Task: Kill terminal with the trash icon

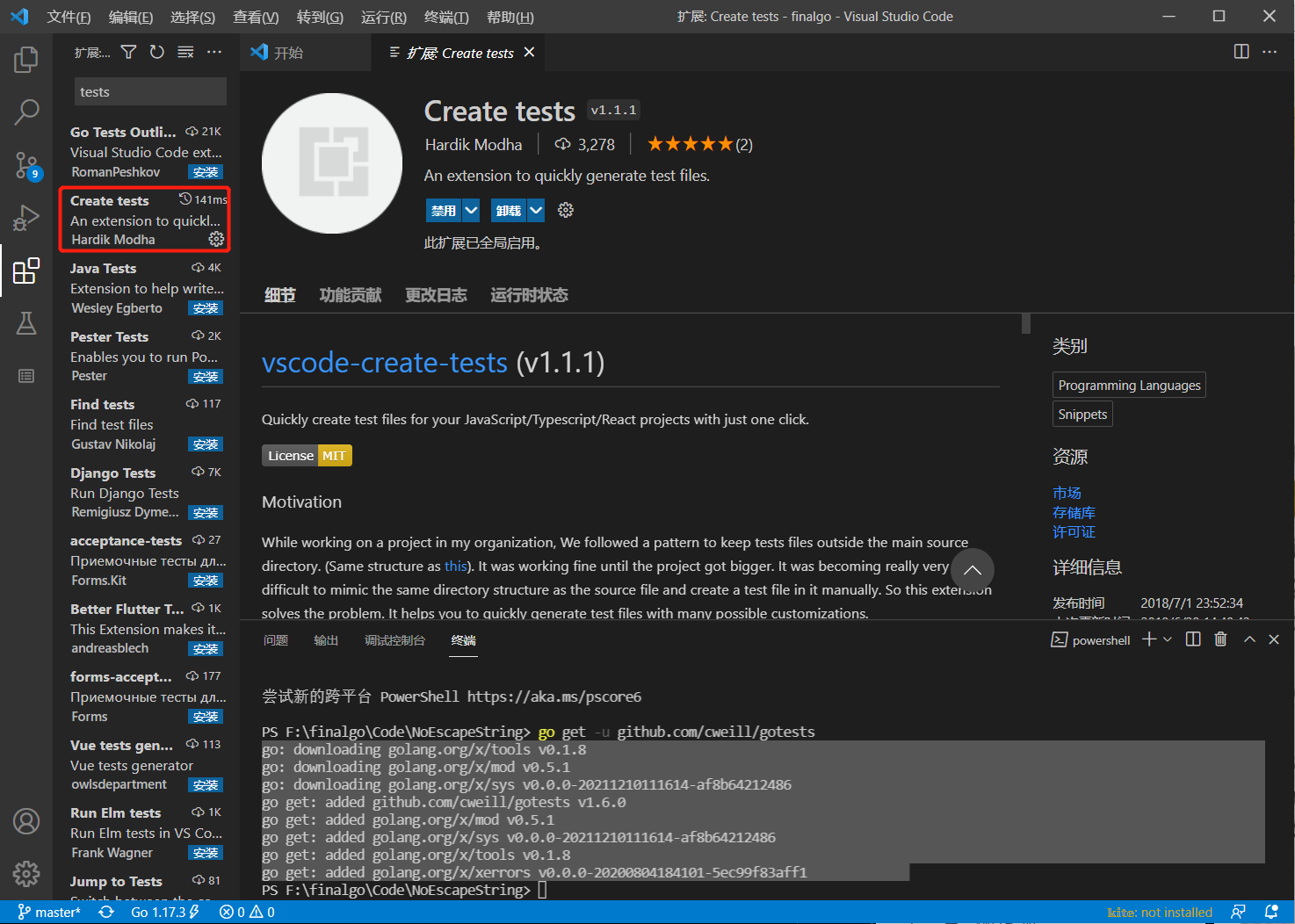Action: coord(1220,639)
